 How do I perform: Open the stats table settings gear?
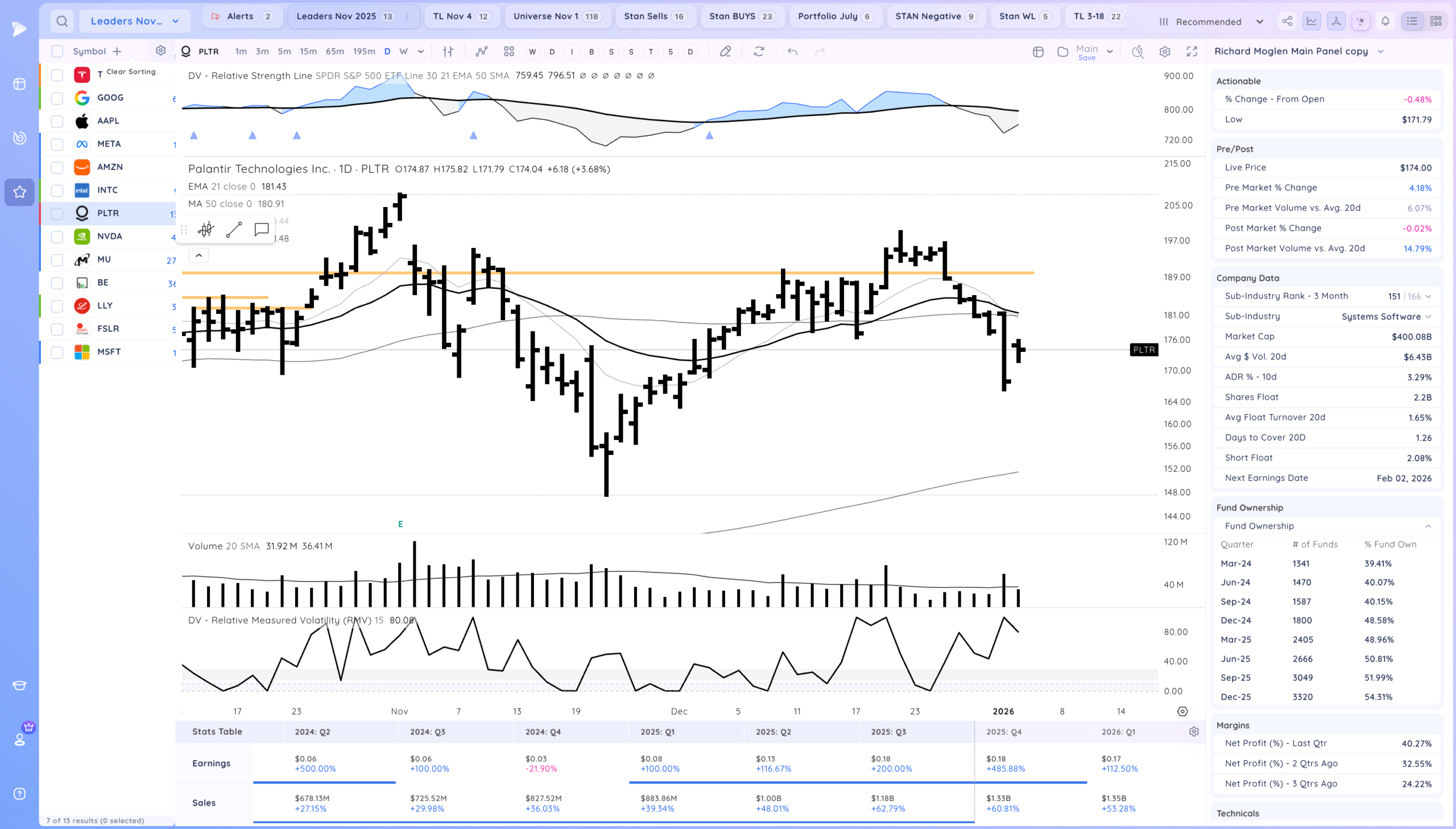(x=1194, y=732)
